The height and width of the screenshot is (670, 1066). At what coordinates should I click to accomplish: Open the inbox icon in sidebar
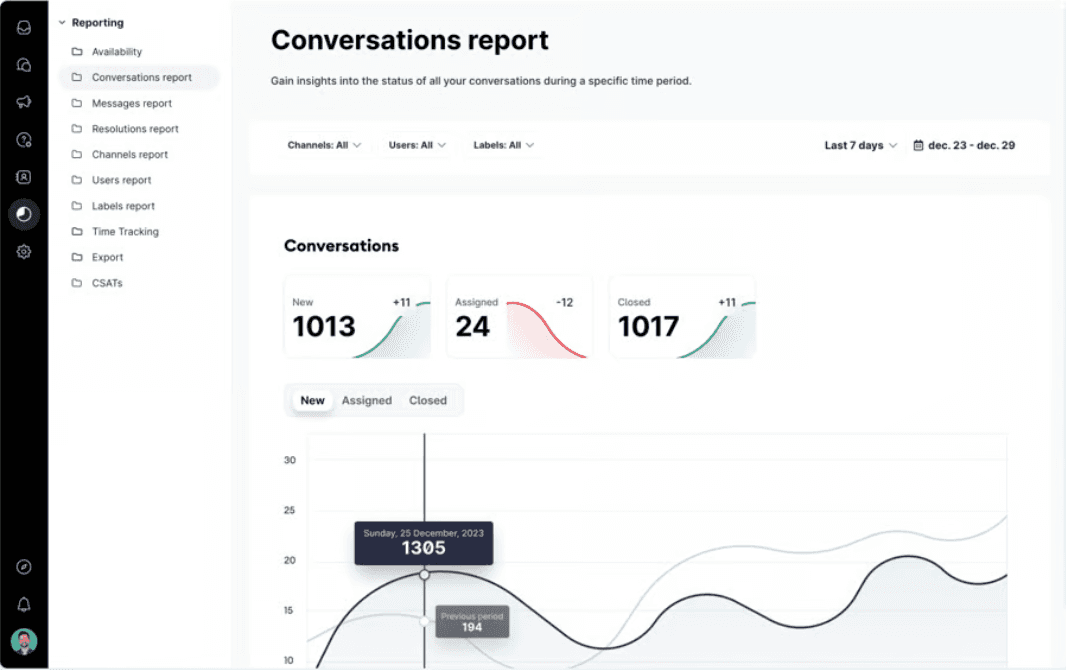click(x=24, y=27)
